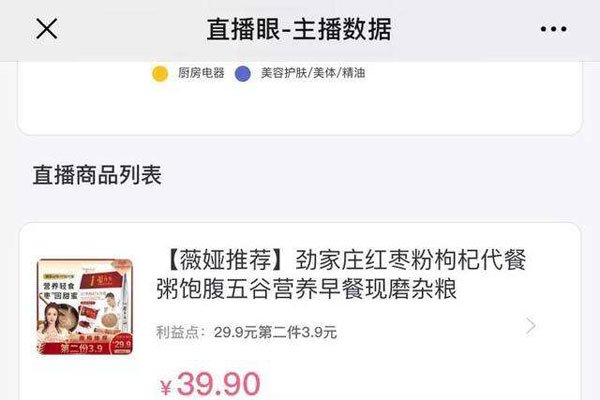Click the blue 美容护肤 legend dot

coord(243,73)
